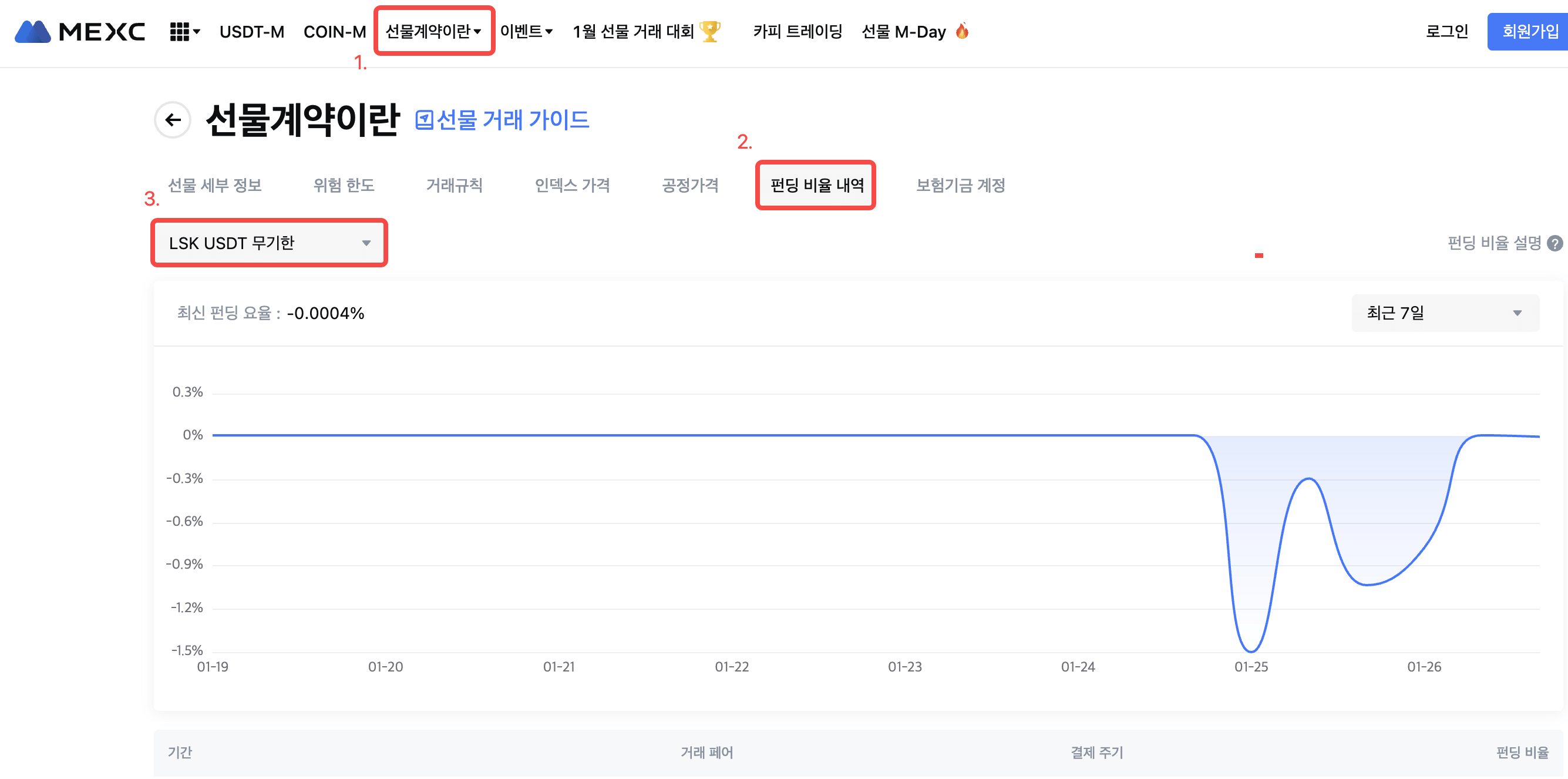Switch to the 인덱스 가격 tab
The image size is (1568, 779).
[x=571, y=185]
